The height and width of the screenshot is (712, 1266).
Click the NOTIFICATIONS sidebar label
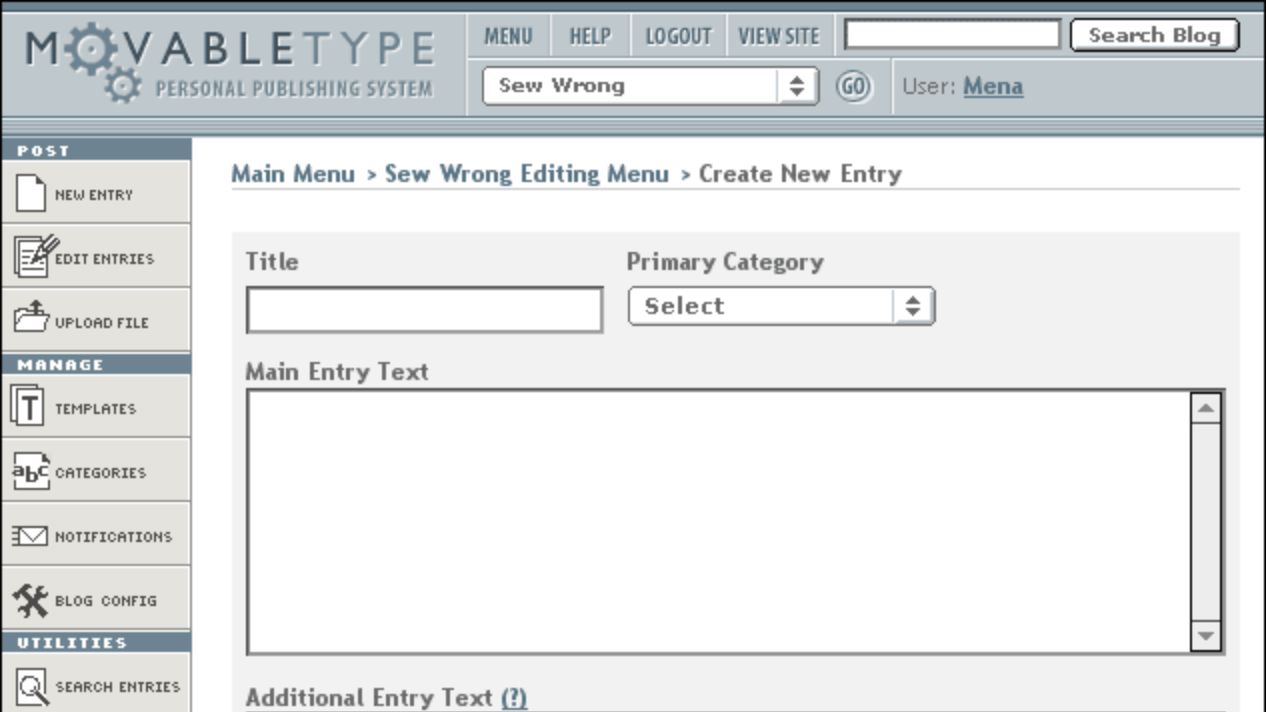pos(113,537)
